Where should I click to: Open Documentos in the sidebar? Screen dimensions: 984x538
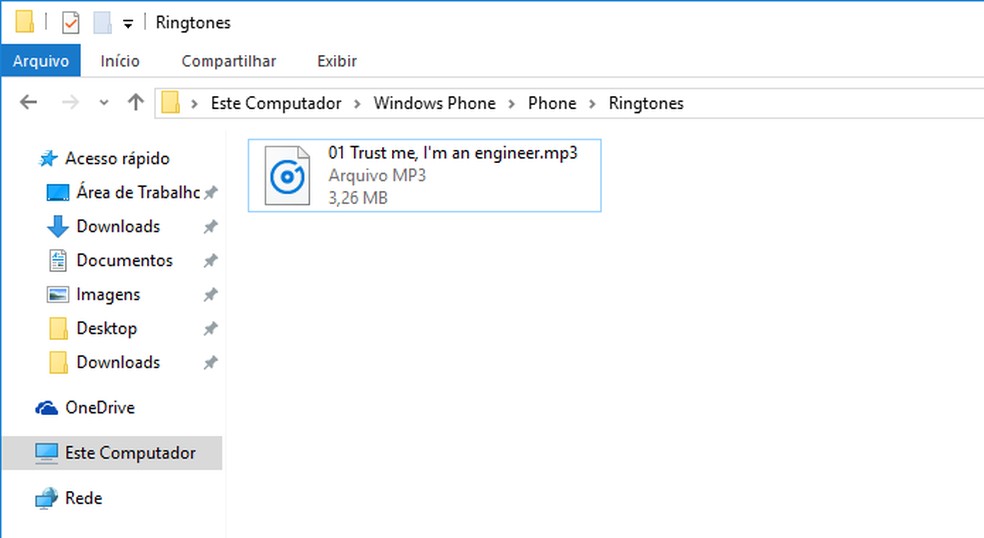pyautogui.click(x=124, y=260)
